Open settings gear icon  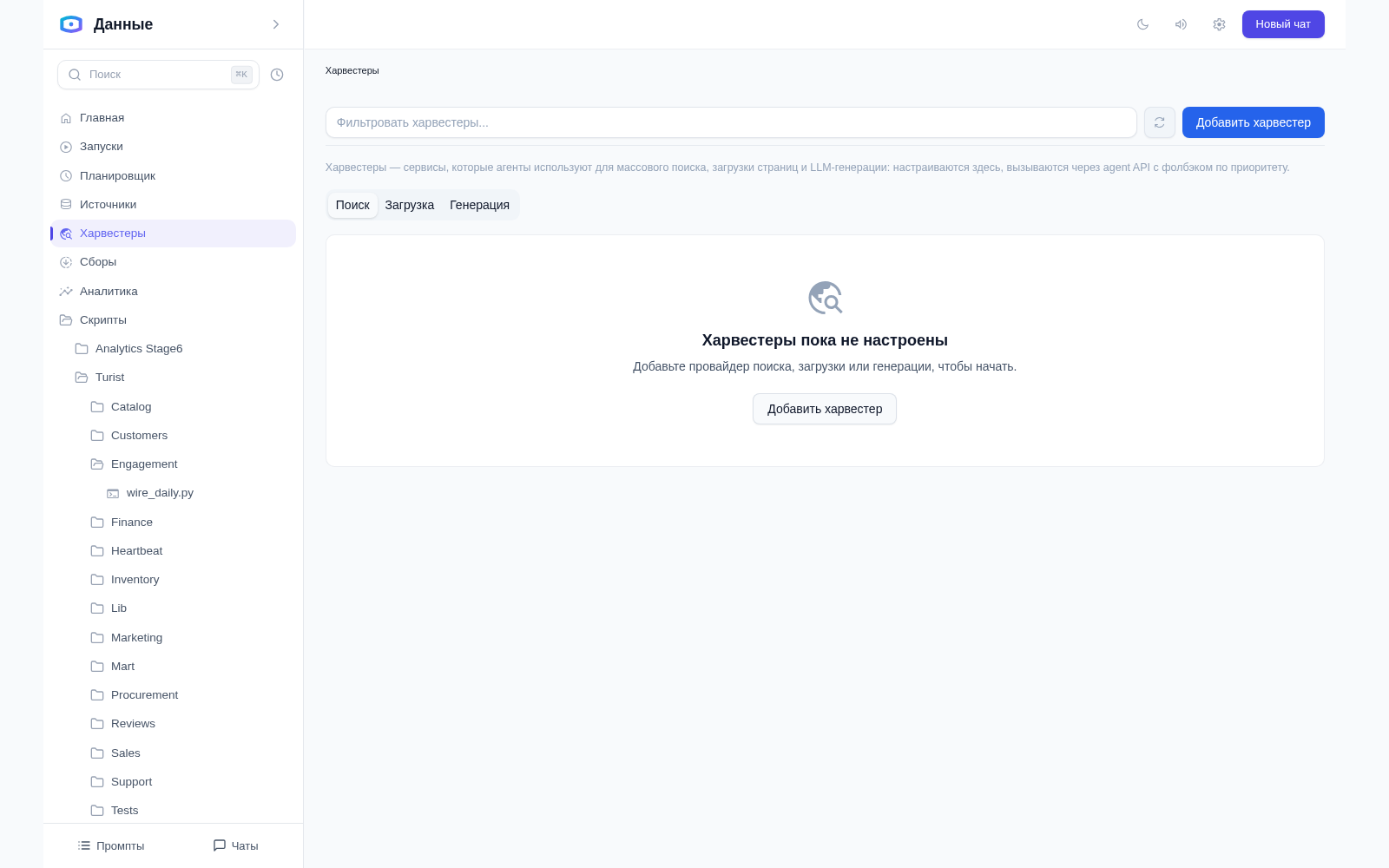(x=1219, y=24)
